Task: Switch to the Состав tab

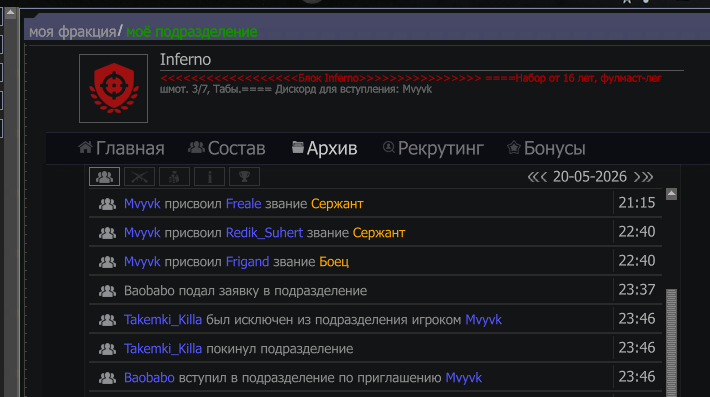Action: [227, 148]
